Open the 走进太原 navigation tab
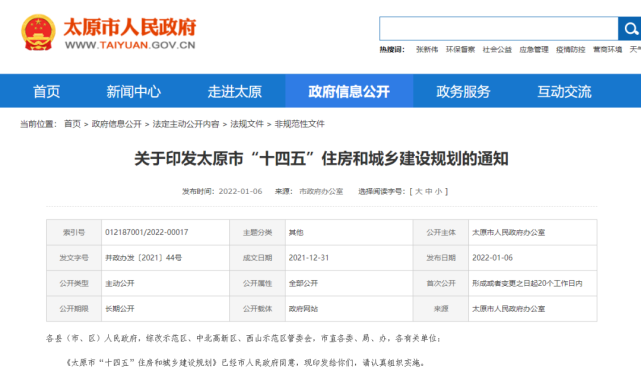Screen dimensions: 641x382 click(x=235, y=91)
